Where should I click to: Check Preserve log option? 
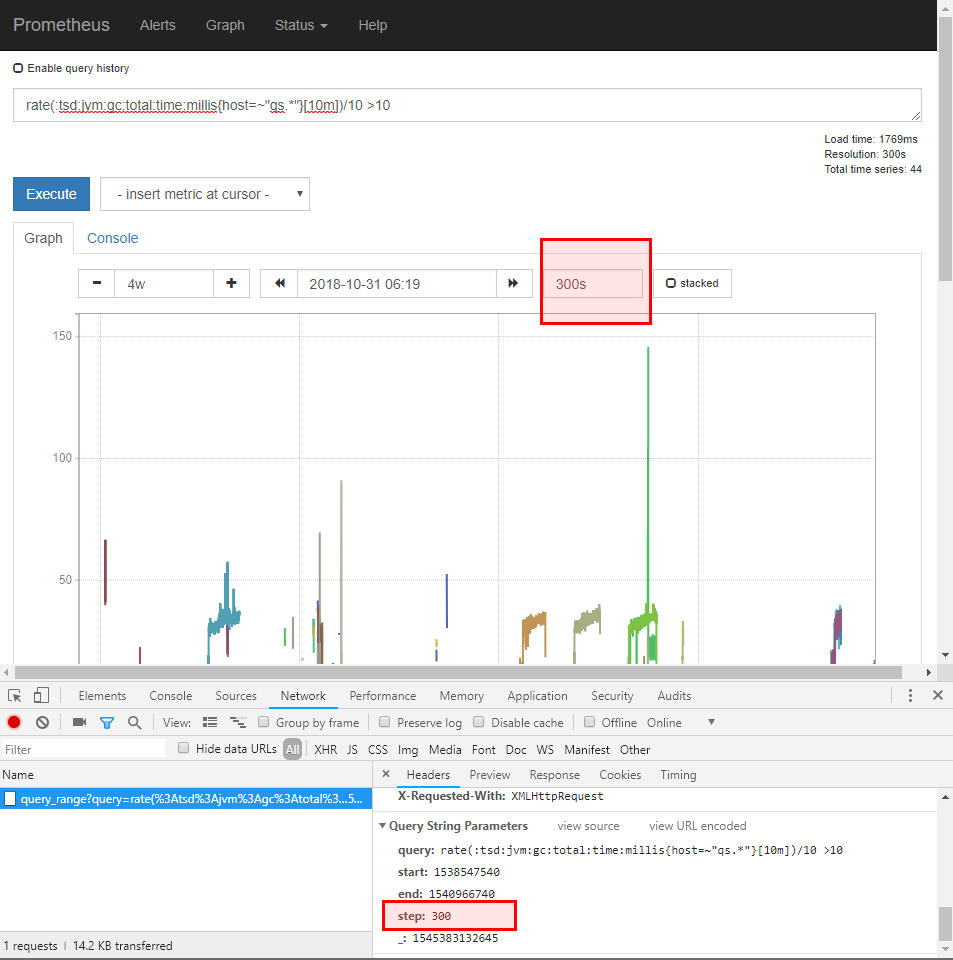pos(384,722)
